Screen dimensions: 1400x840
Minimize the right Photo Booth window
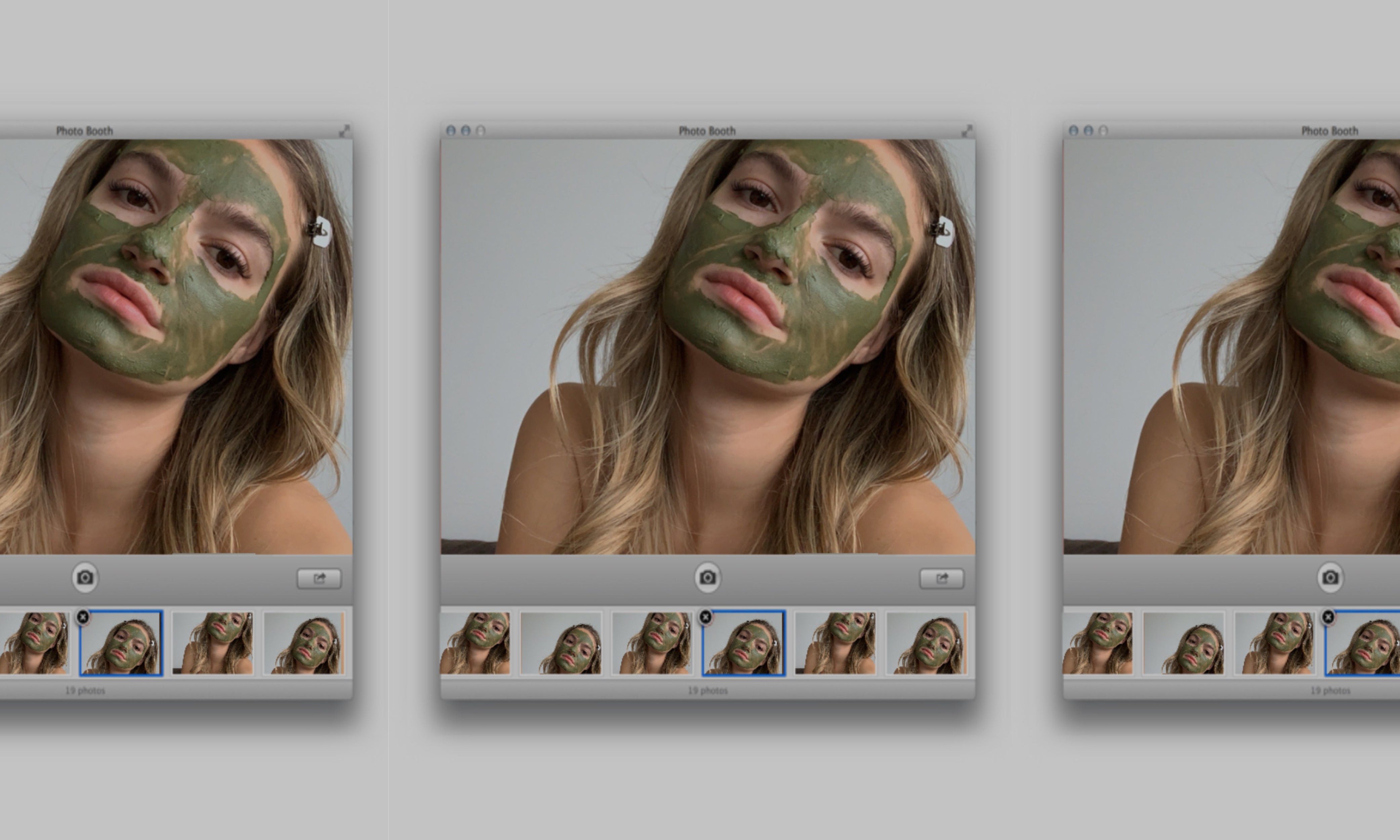pos(1088,131)
